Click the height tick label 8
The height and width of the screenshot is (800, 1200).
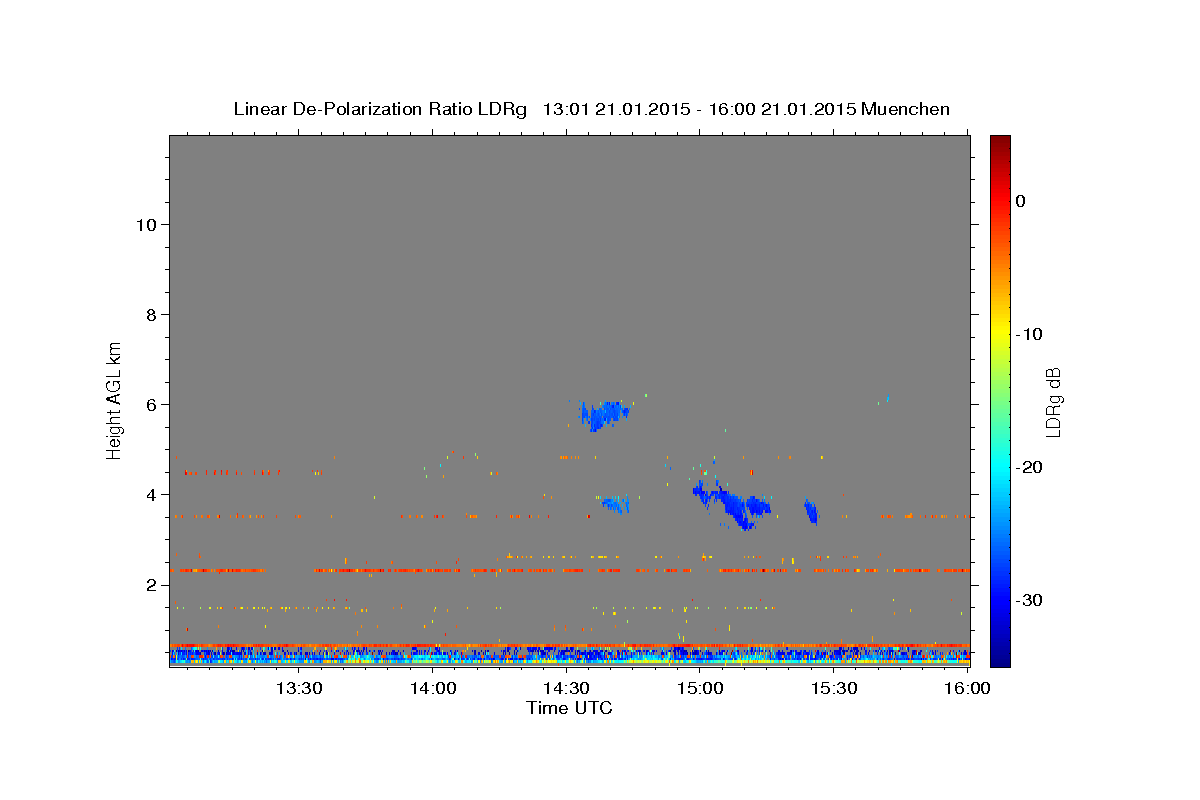pos(150,314)
